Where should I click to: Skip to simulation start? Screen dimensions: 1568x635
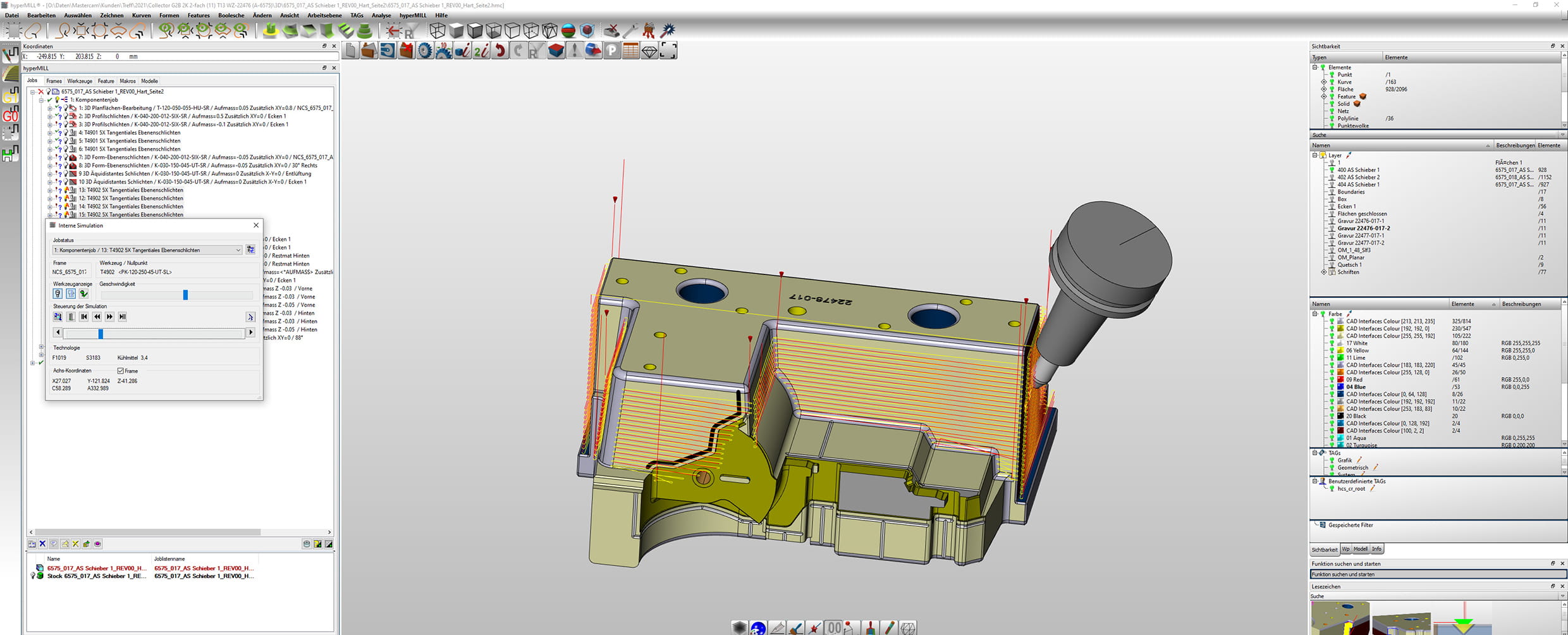84,317
